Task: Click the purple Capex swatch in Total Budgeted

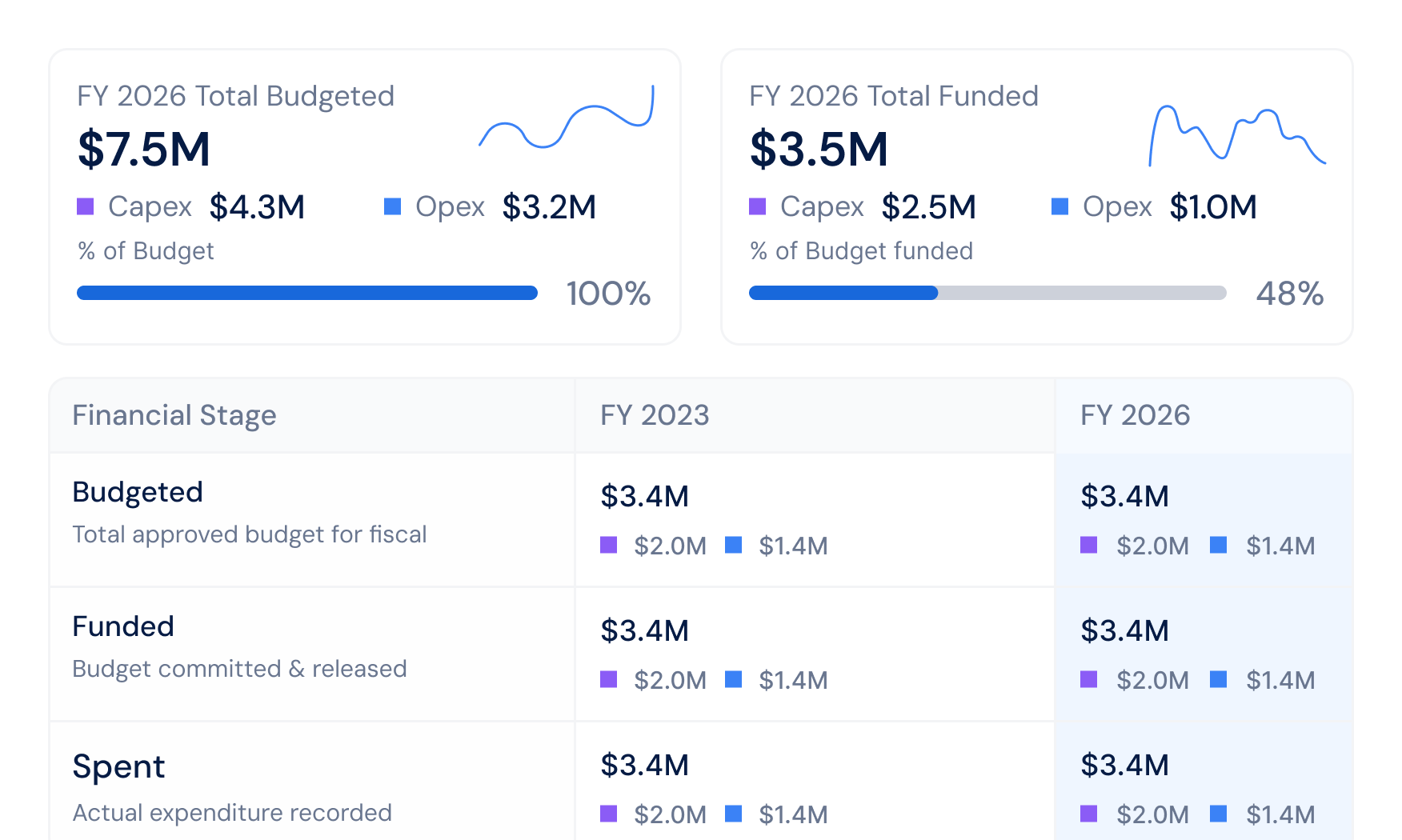Action: [x=86, y=206]
